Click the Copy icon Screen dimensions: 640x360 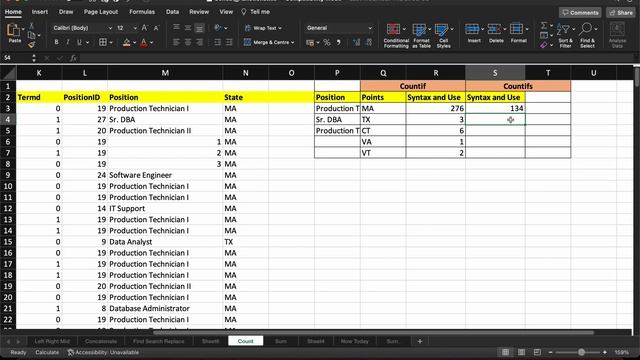pos(31,35)
